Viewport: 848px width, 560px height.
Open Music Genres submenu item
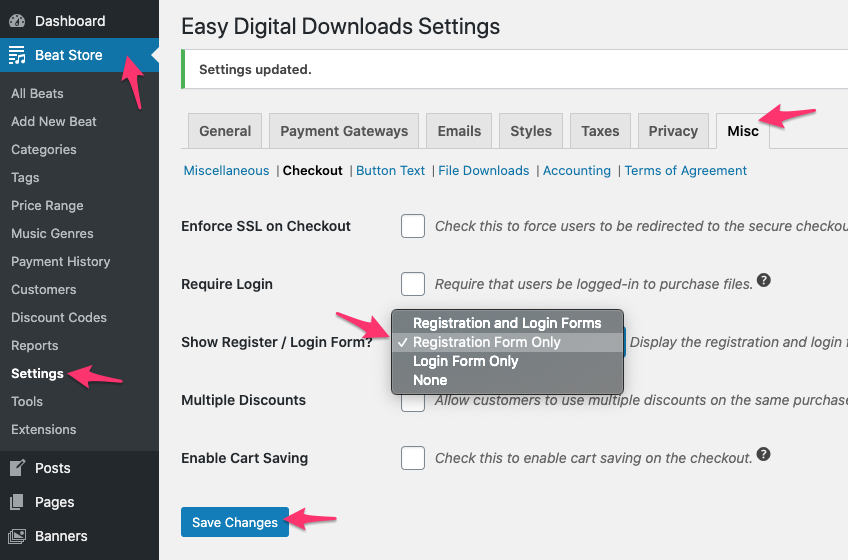(x=52, y=234)
